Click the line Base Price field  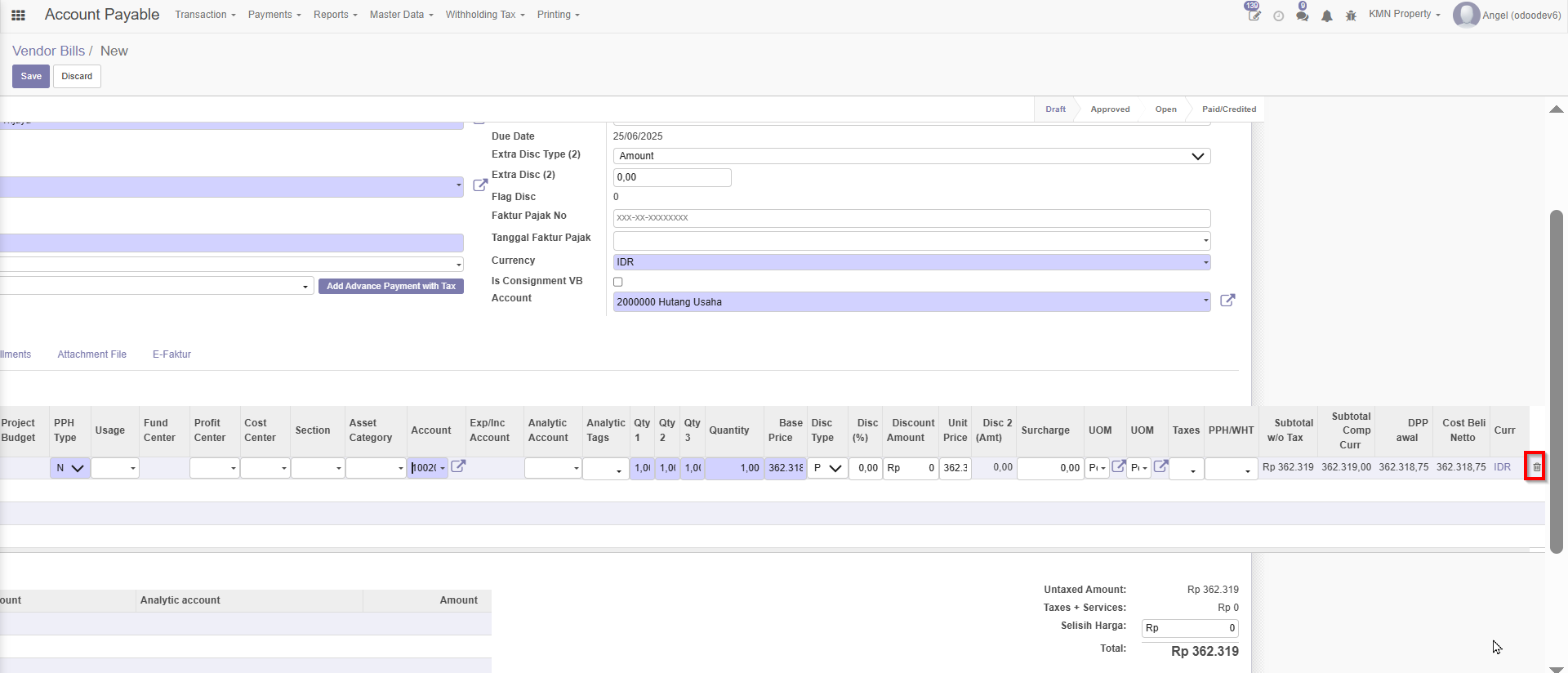[x=785, y=468]
